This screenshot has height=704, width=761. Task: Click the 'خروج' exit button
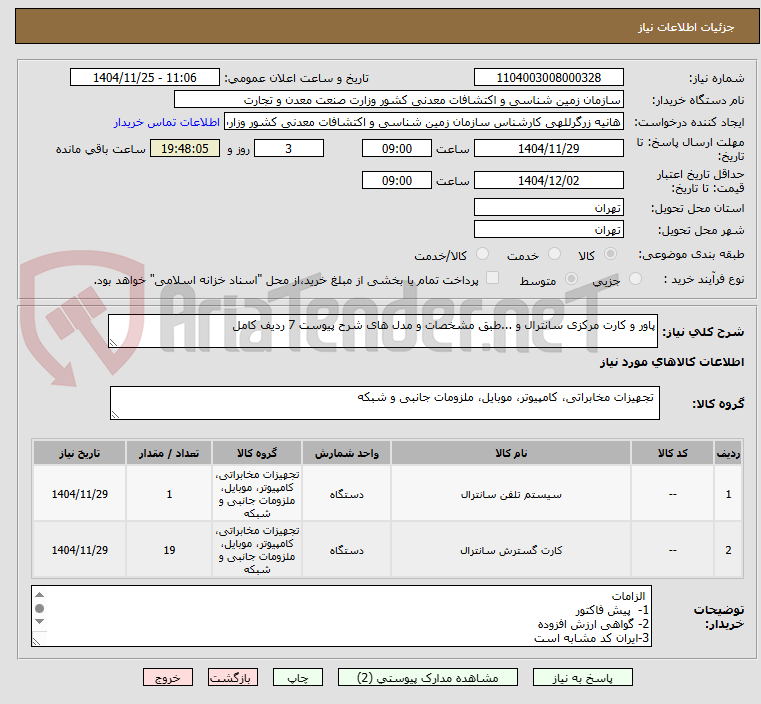point(167,677)
